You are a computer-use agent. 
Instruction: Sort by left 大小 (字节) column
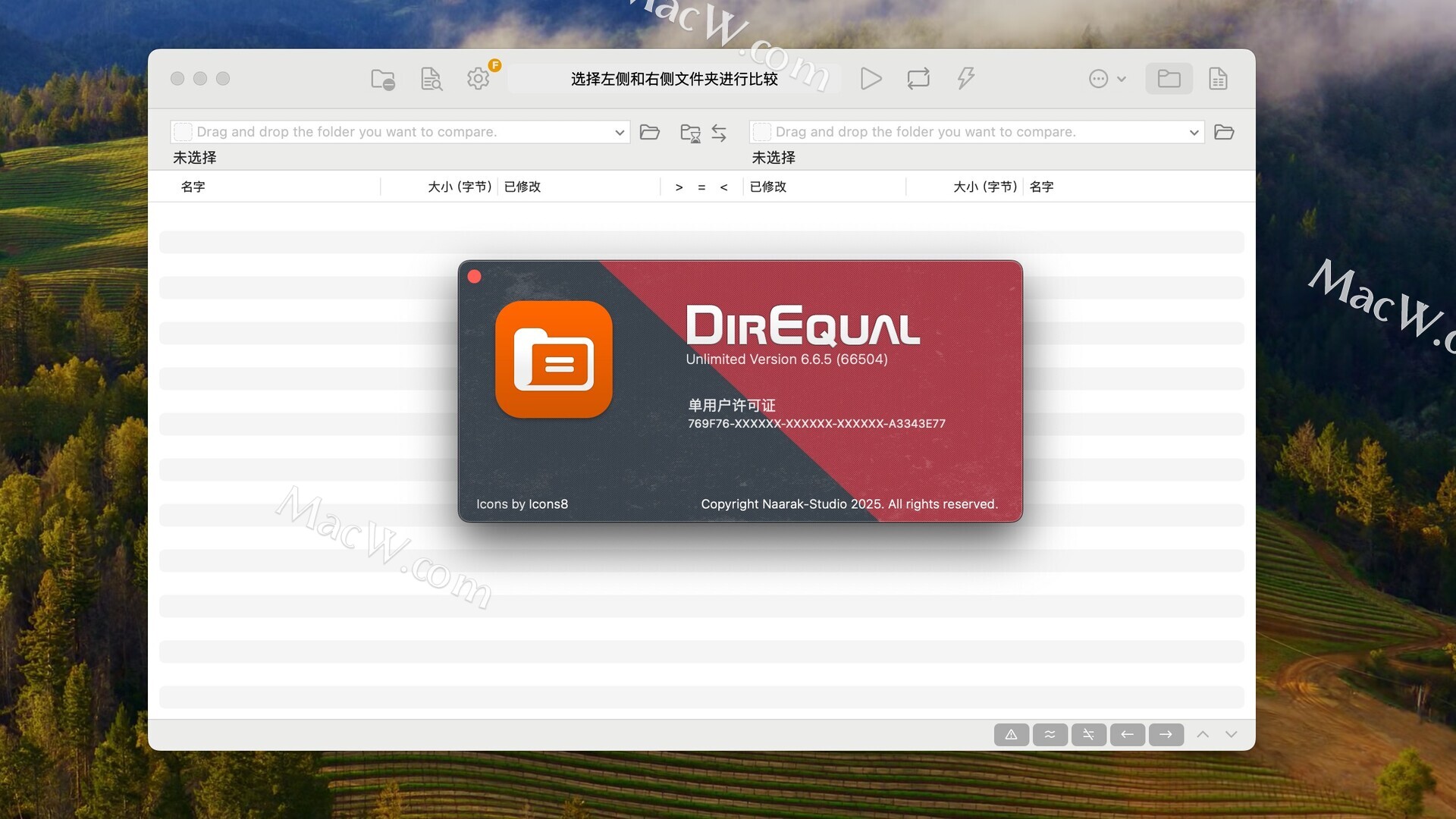[460, 187]
